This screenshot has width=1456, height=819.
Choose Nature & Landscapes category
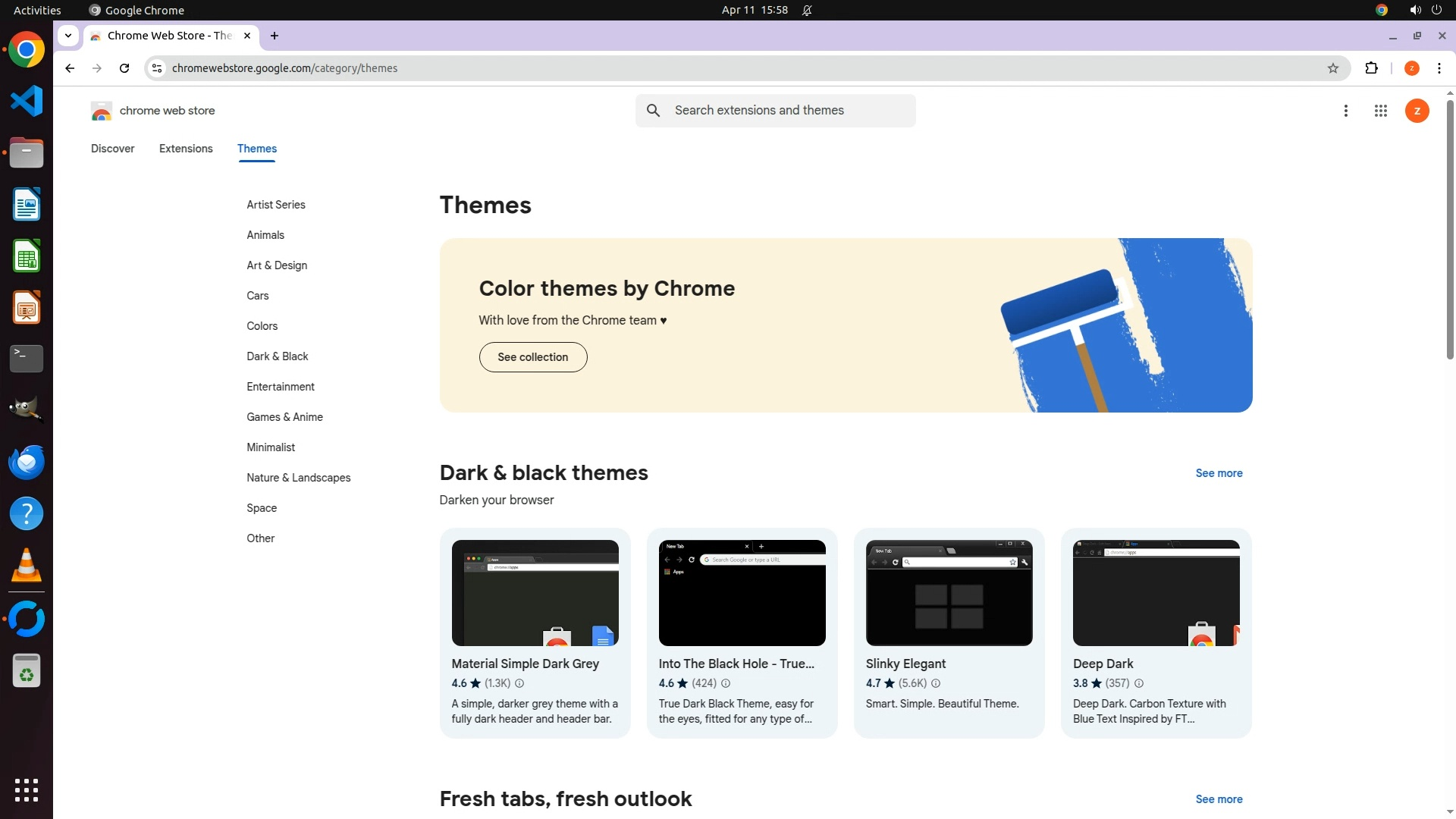298,478
